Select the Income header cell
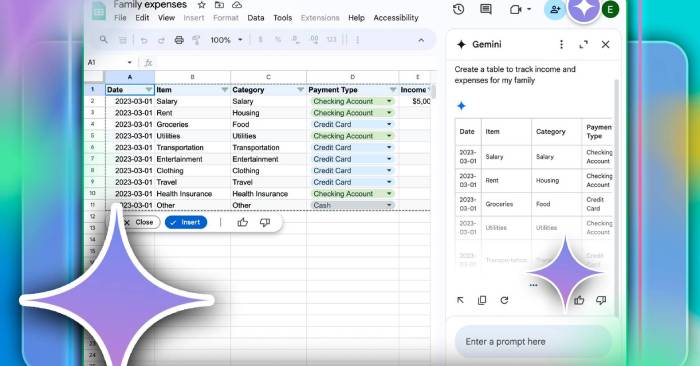The width and height of the screenshot is (700, 366). tap(415, 90)
